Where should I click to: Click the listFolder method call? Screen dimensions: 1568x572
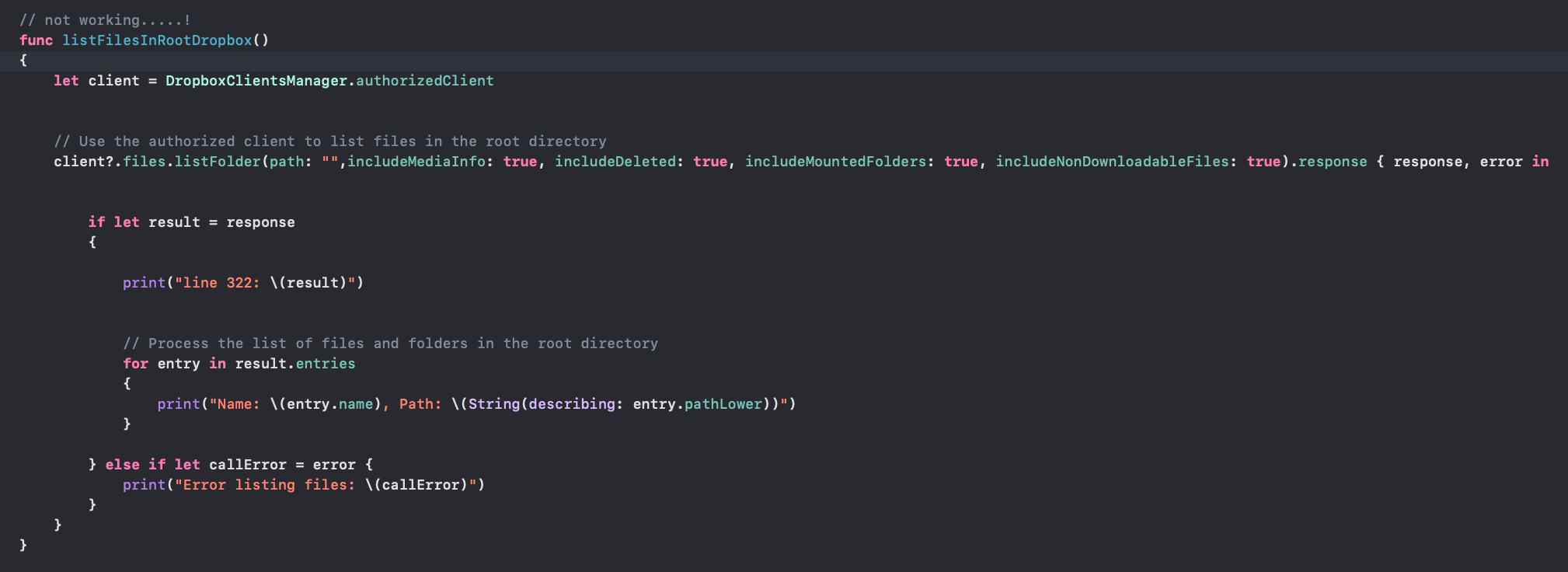[218, 162]
